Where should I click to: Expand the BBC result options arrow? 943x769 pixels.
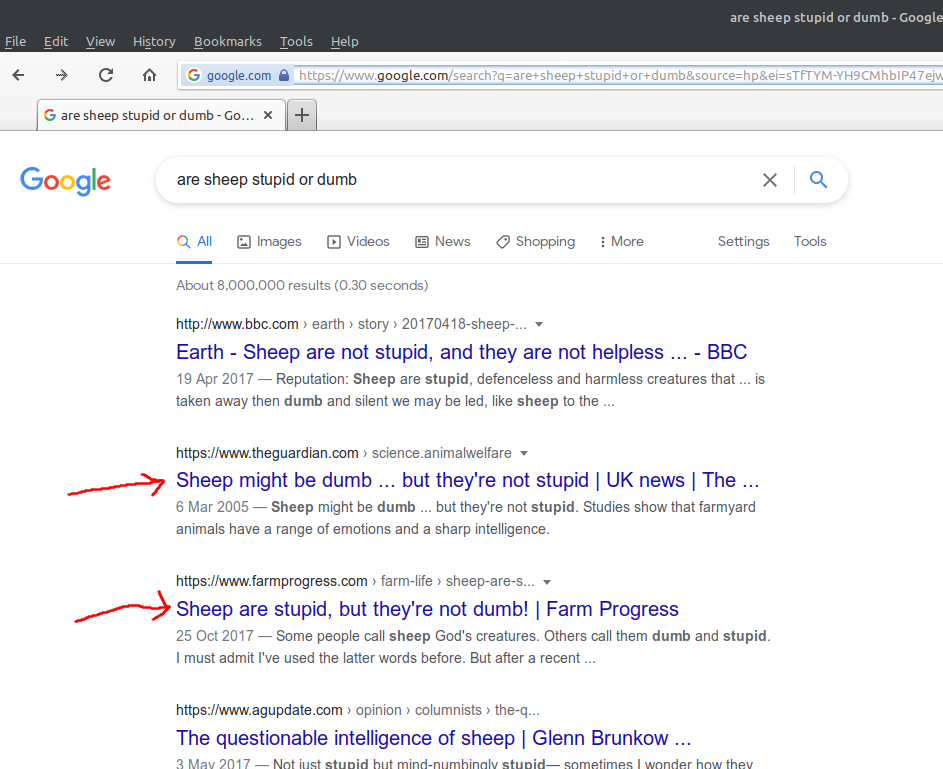click(x=539, y=325)
